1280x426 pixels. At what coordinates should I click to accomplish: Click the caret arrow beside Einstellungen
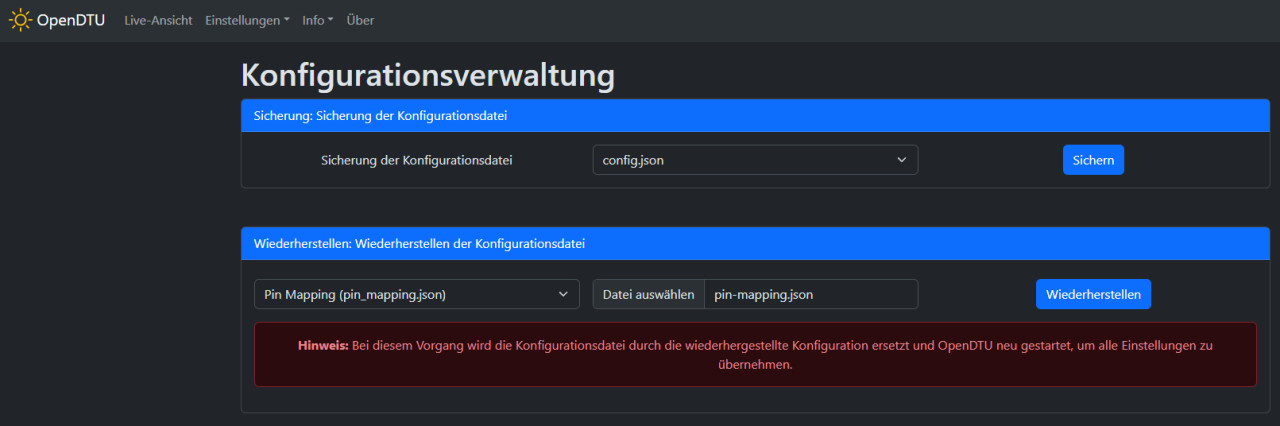tap(287, 21)
